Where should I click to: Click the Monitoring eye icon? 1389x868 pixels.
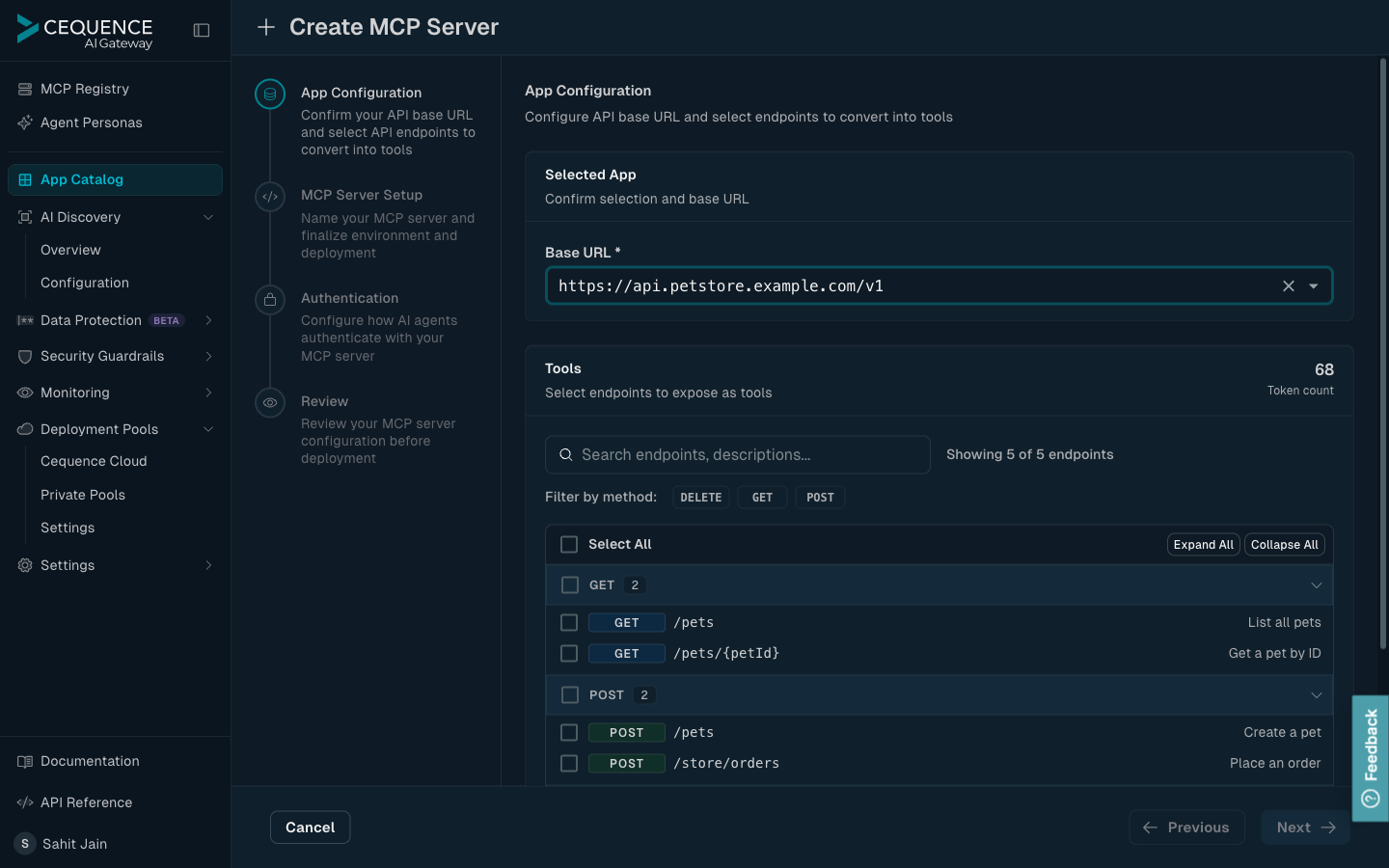[25, 393]
